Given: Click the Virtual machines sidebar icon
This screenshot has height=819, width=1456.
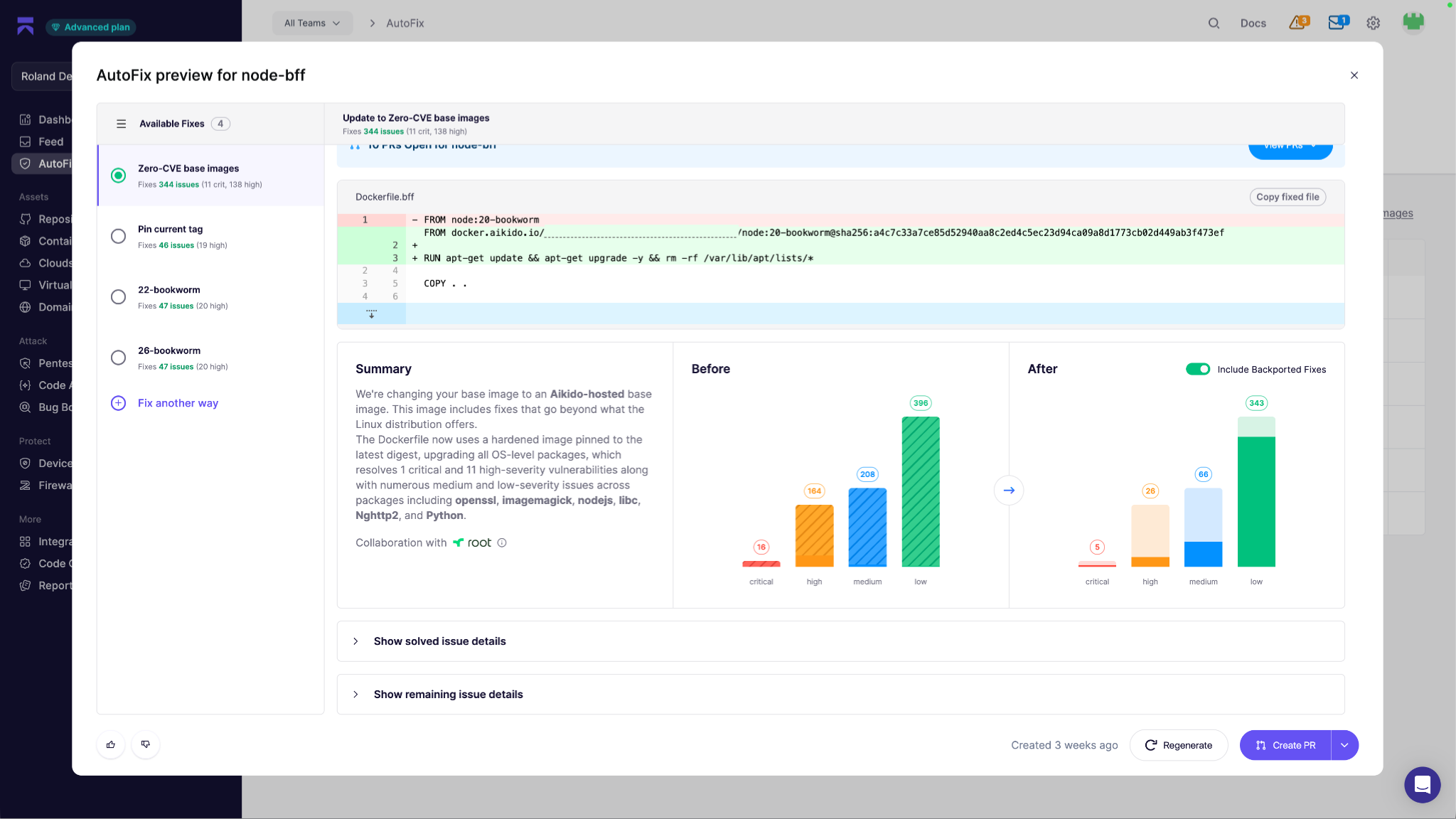Looking at the screenshot, I should click(25, 285).
